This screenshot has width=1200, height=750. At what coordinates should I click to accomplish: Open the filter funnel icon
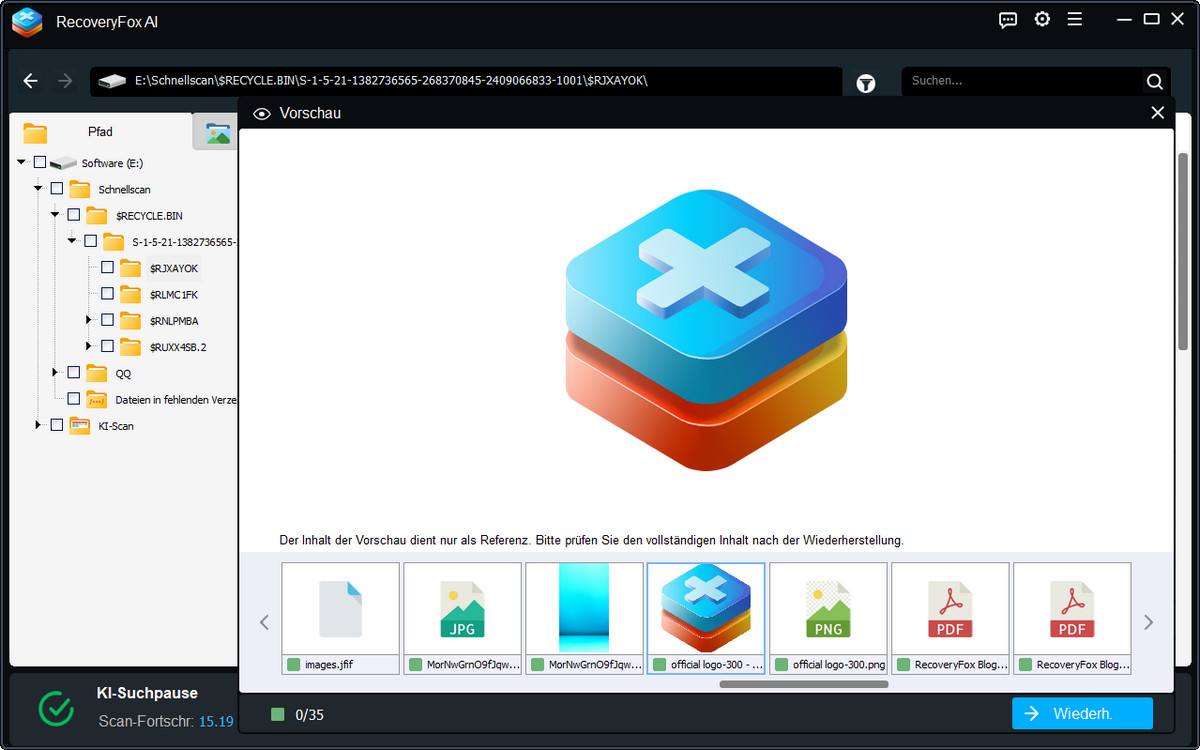pyautogui.click(x=866, y=84)
